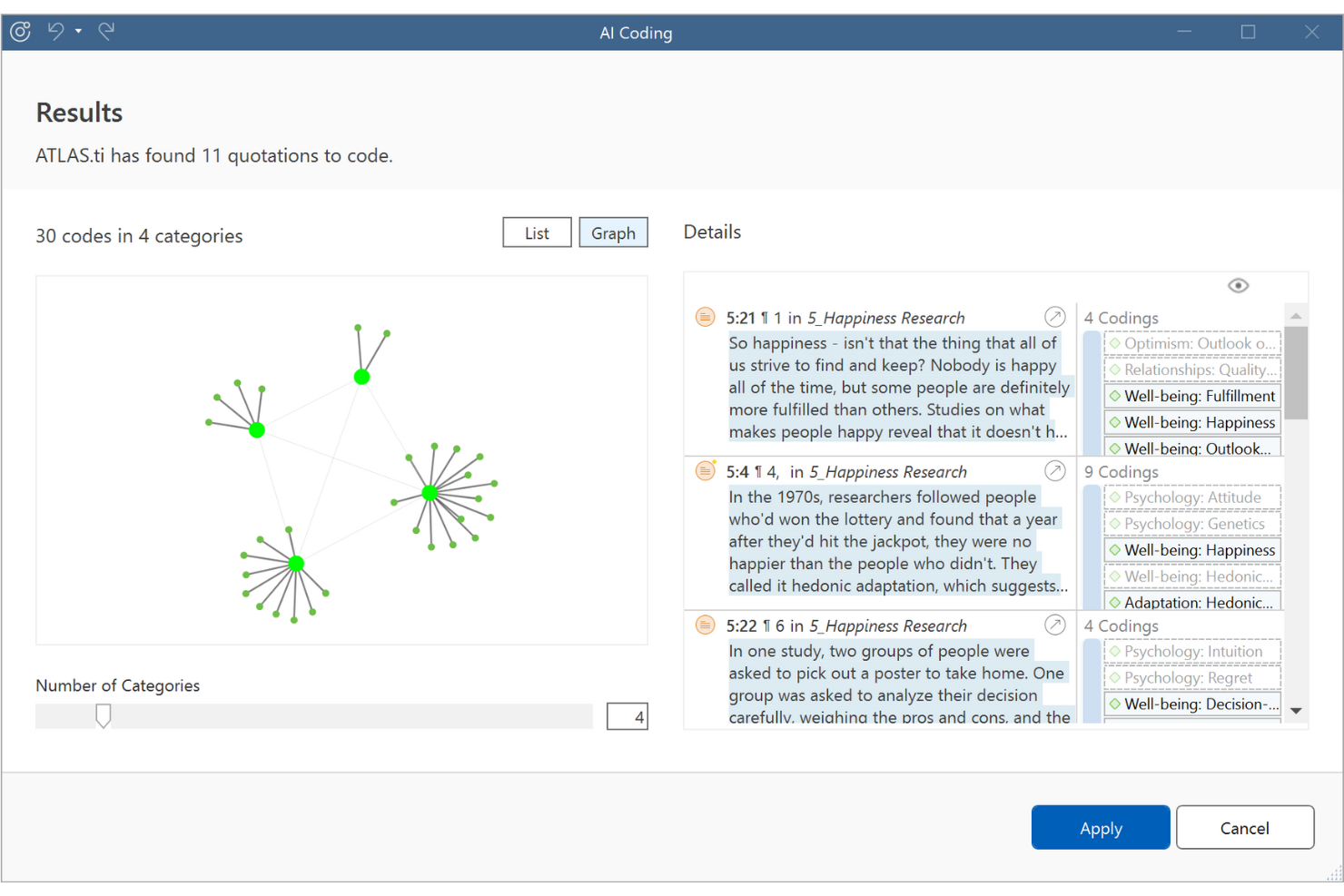
Task: Toggle the eye preview icon in Details
Action: click(x=1238, y=285)
